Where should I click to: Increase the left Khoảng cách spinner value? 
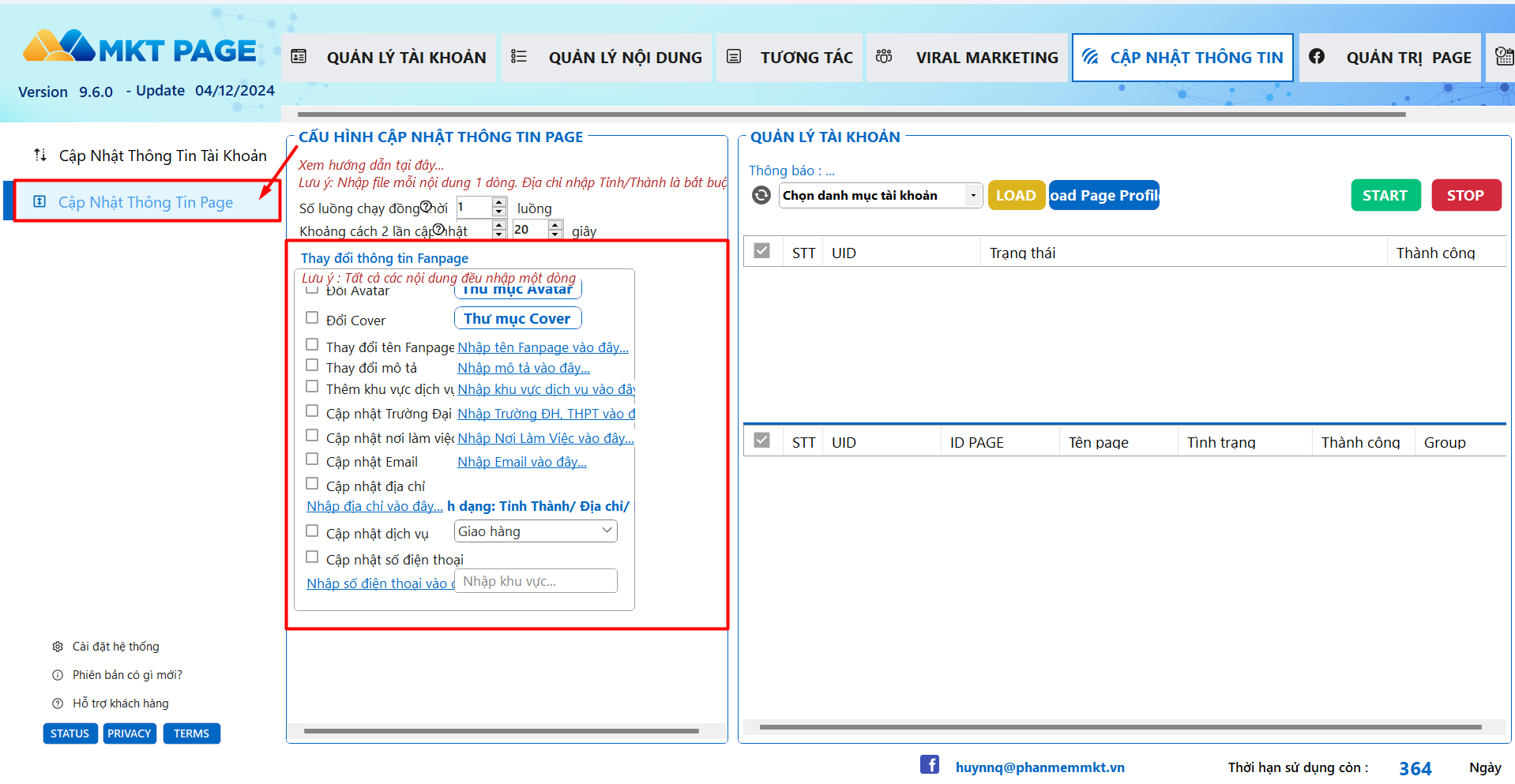click(x=498, y=225)
